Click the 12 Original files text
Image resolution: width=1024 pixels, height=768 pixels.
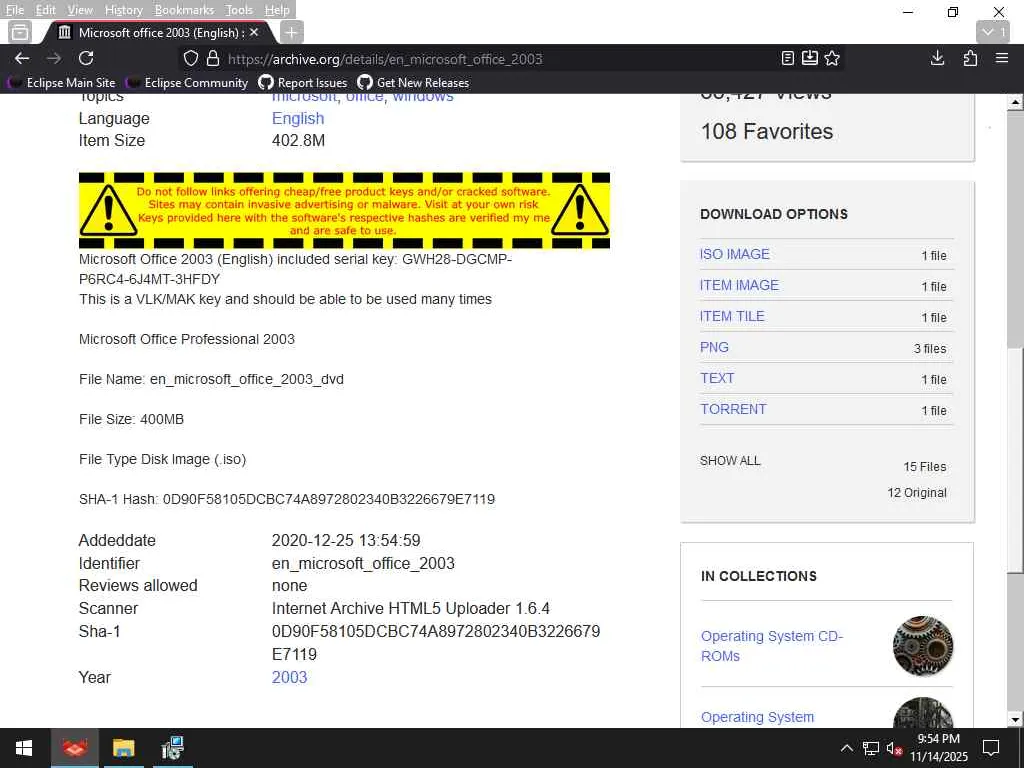[917, 492]
